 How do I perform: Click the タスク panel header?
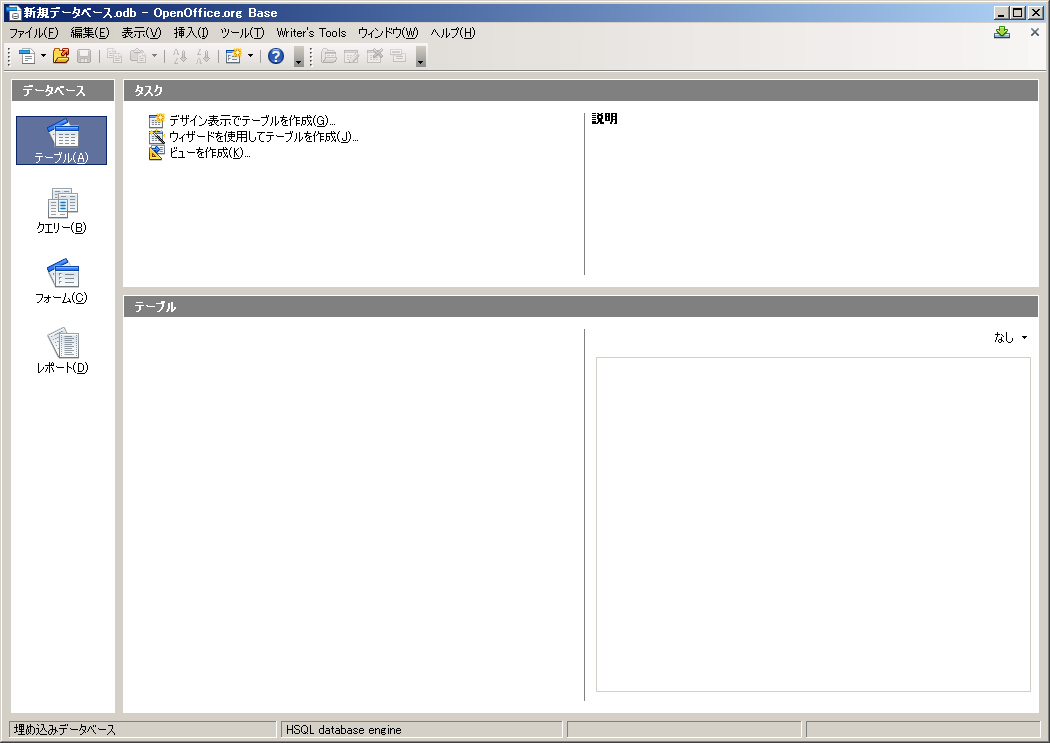[x=581, y=90]
